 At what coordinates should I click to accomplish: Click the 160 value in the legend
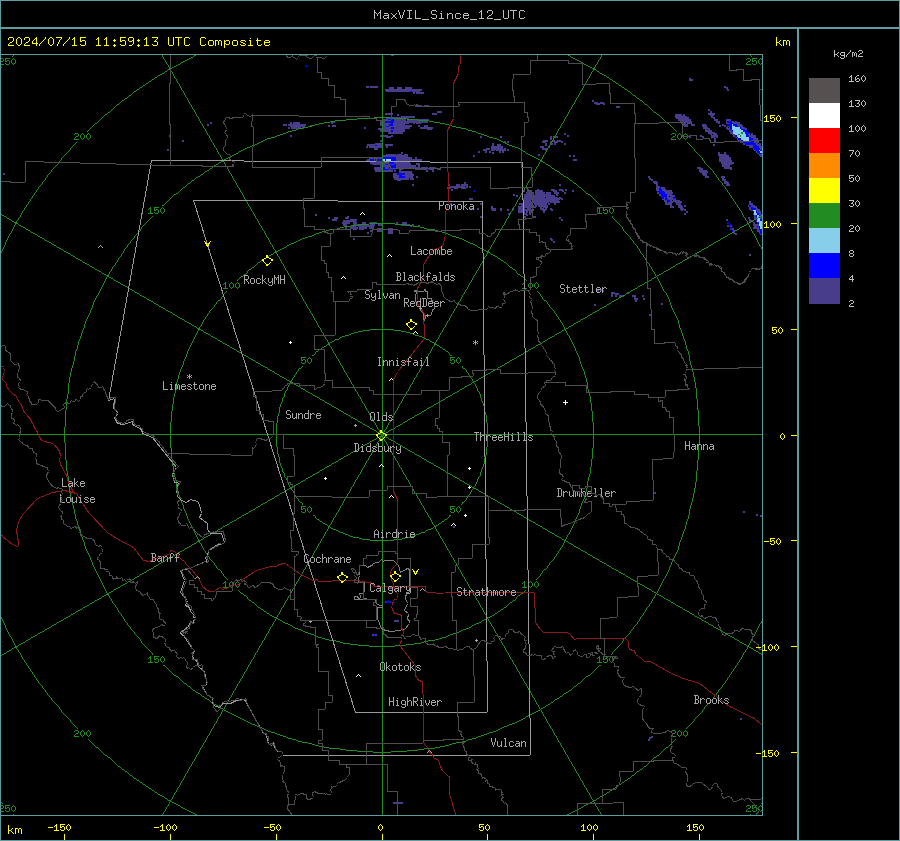(x=857, y=79)
